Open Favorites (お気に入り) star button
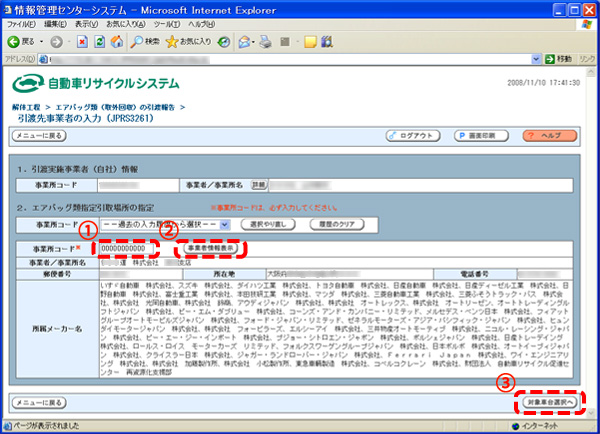600x434 pixels. click(x=188, y=42)
